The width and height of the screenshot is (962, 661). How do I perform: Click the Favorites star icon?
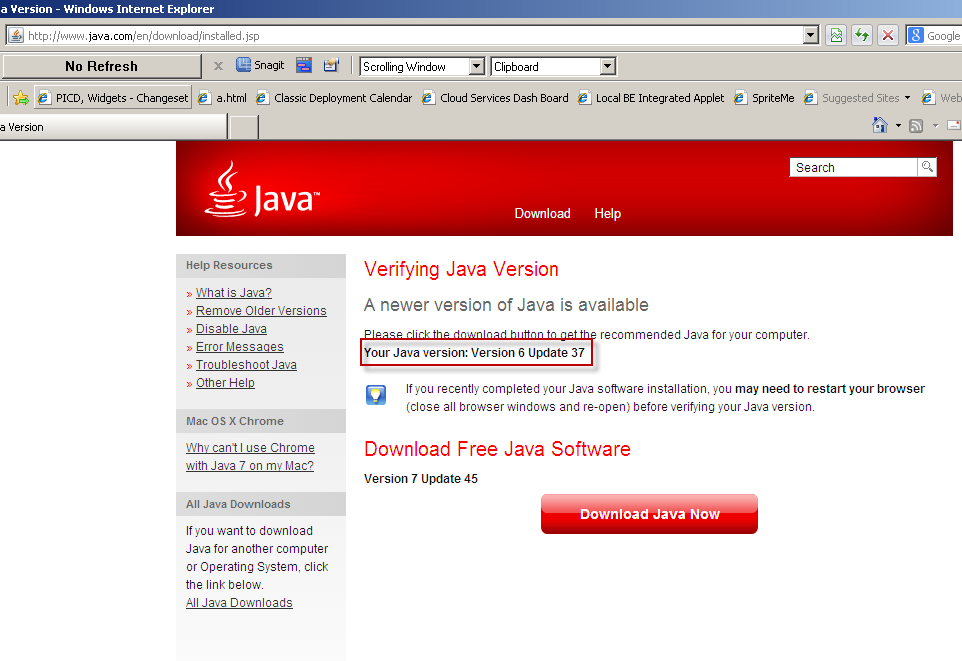coord(21,98)
